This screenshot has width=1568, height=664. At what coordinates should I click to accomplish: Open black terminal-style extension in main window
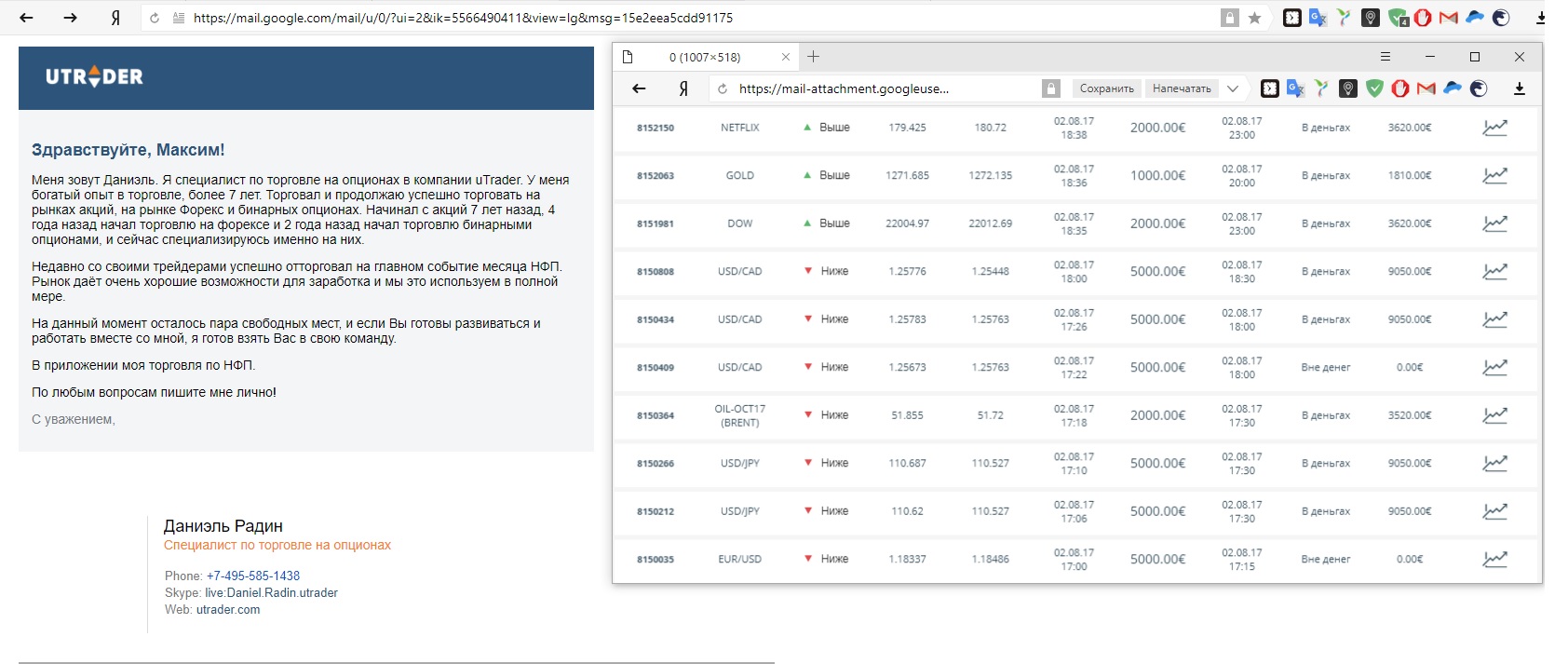pos(1292,18)
